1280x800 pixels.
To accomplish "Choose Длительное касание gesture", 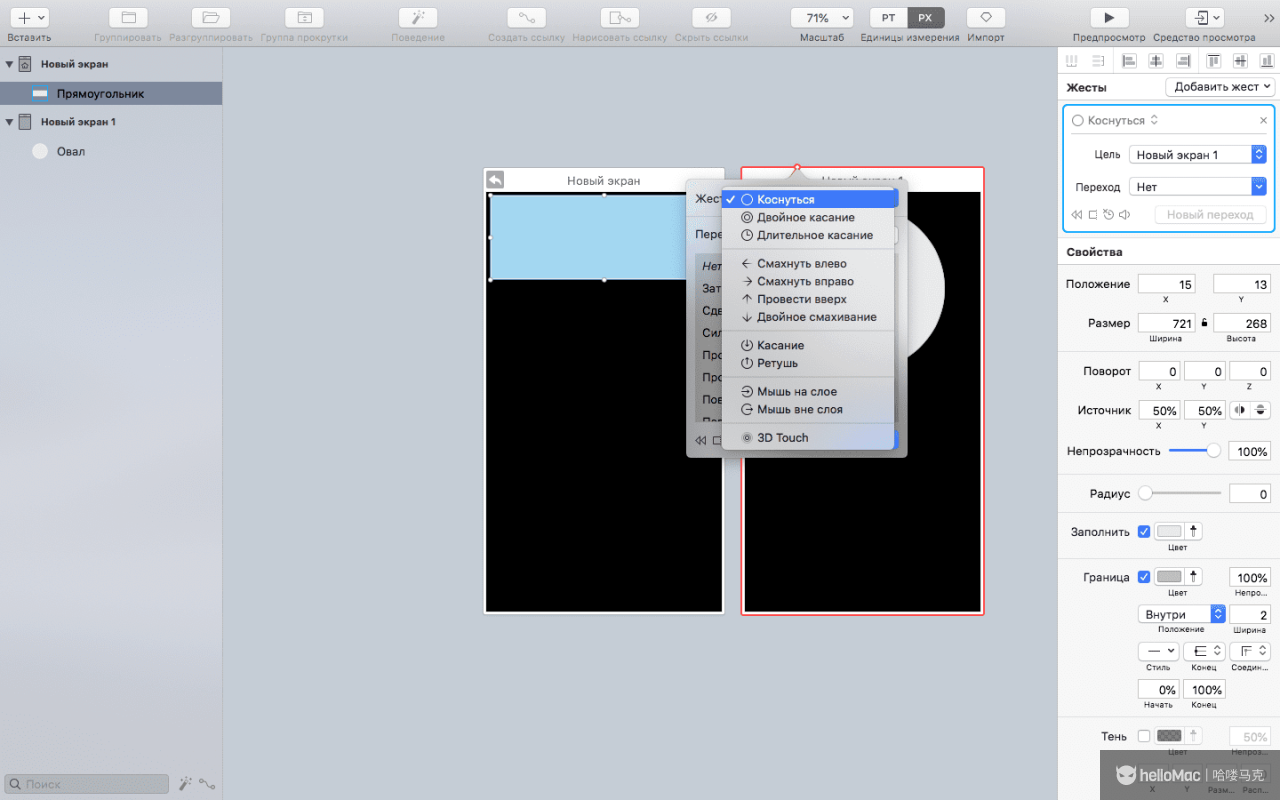I will 809,235.
